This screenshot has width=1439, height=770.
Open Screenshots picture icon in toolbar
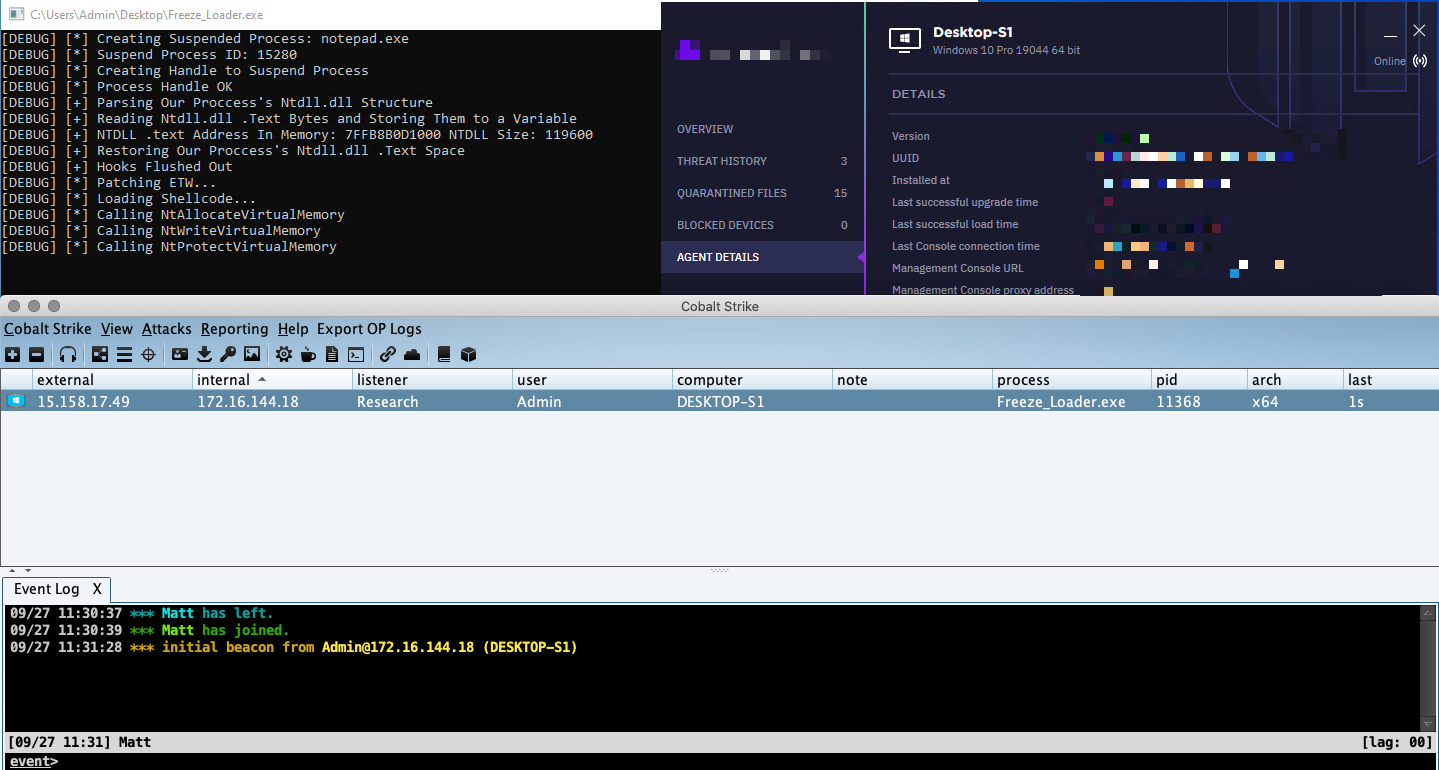[x=252, y=354]
